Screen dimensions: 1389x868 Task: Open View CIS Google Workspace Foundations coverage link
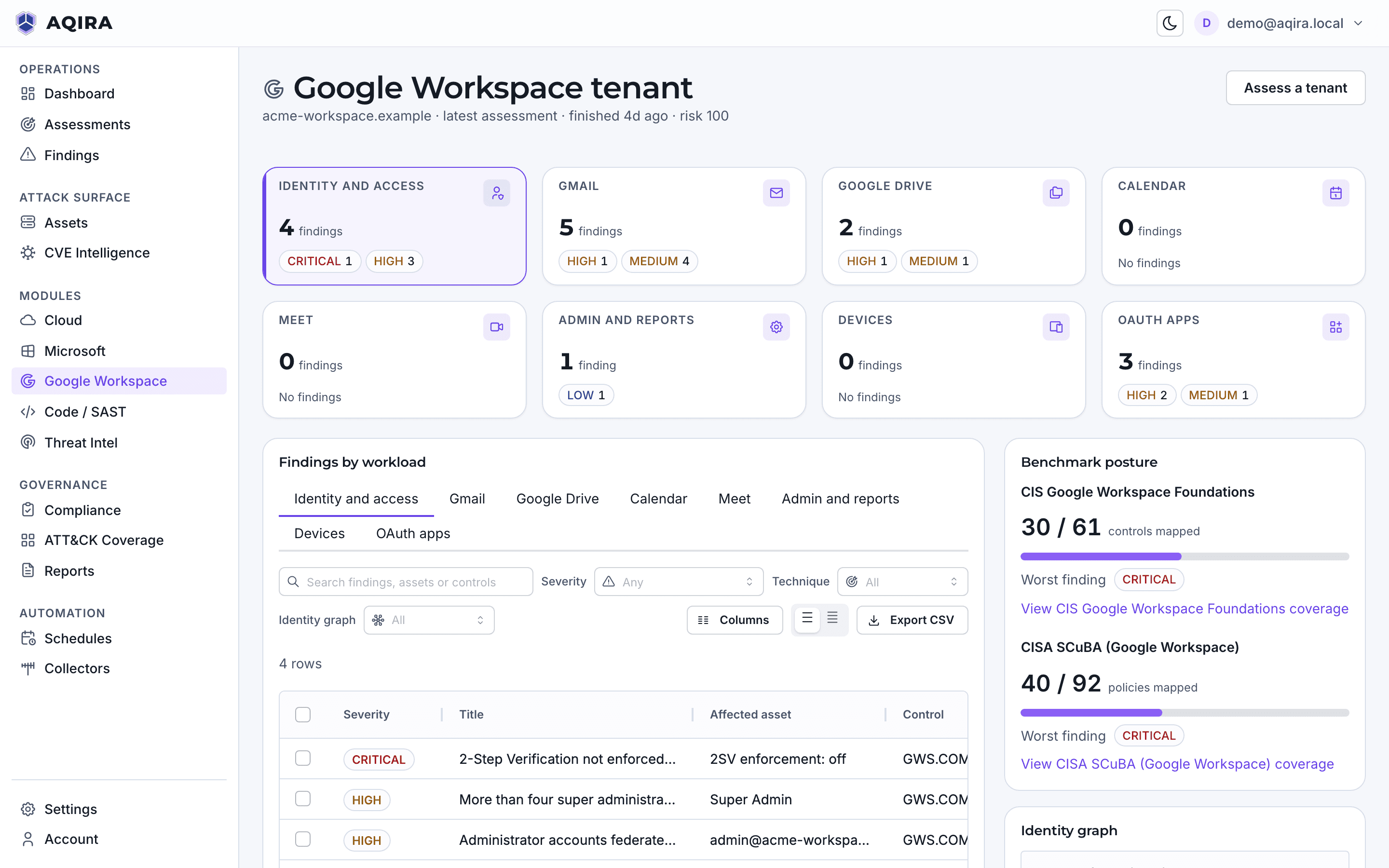click(x=1184, y=609)
